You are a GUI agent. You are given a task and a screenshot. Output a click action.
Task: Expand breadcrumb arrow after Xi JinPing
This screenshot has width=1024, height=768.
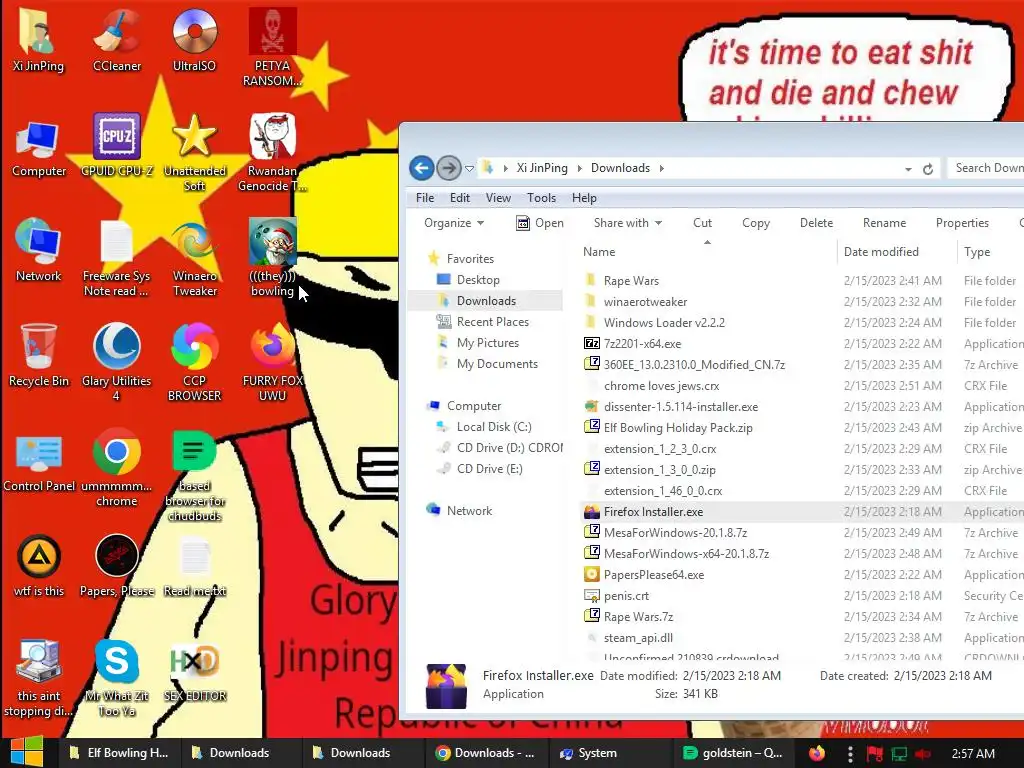579,168
